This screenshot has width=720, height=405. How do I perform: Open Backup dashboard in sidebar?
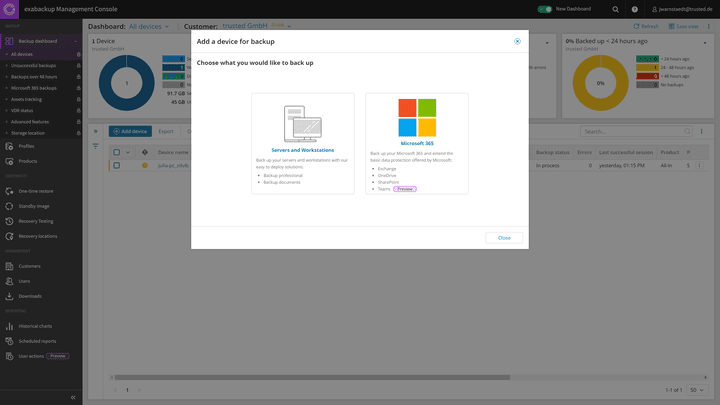(38, 41)
